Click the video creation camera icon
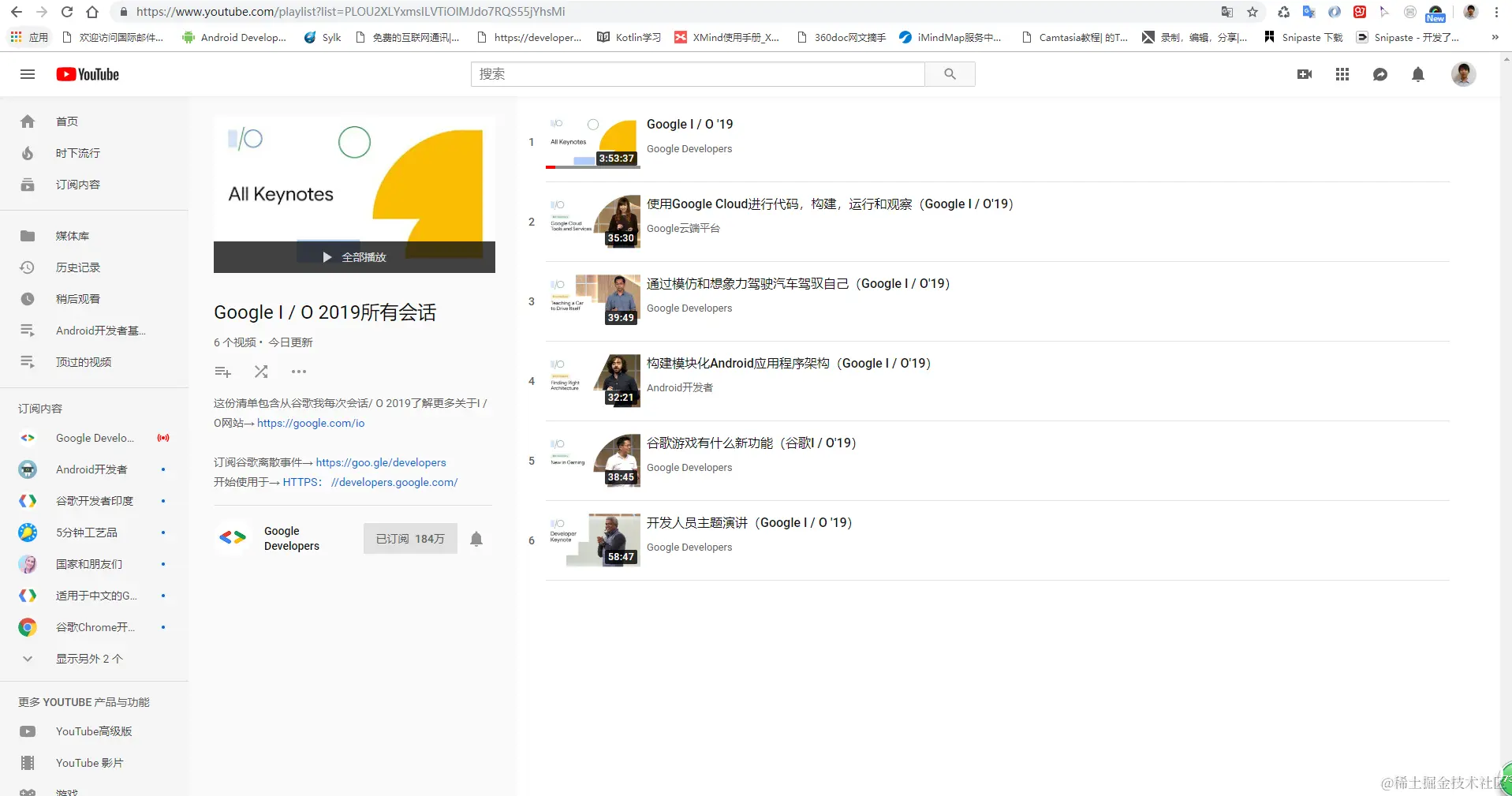Screen dimensions: 1512x796 tap(1305, 73)
